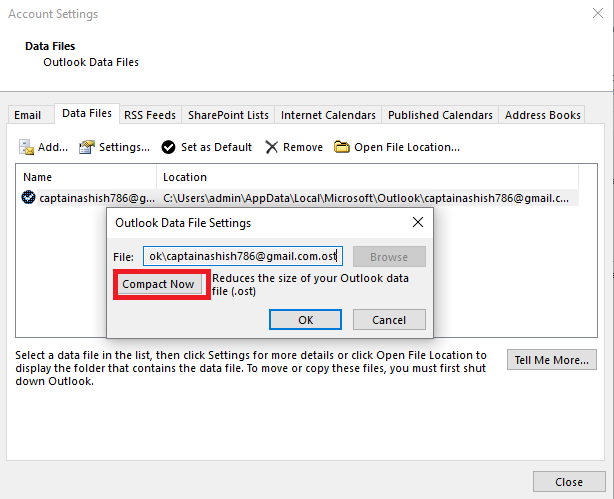Click the Compact Now button

[x=158, y=284]
